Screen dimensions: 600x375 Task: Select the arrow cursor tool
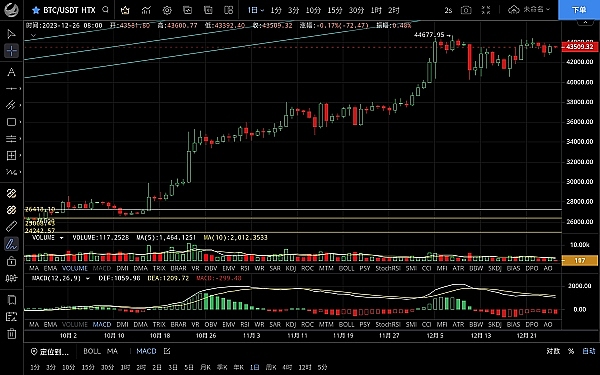point(11,34)
